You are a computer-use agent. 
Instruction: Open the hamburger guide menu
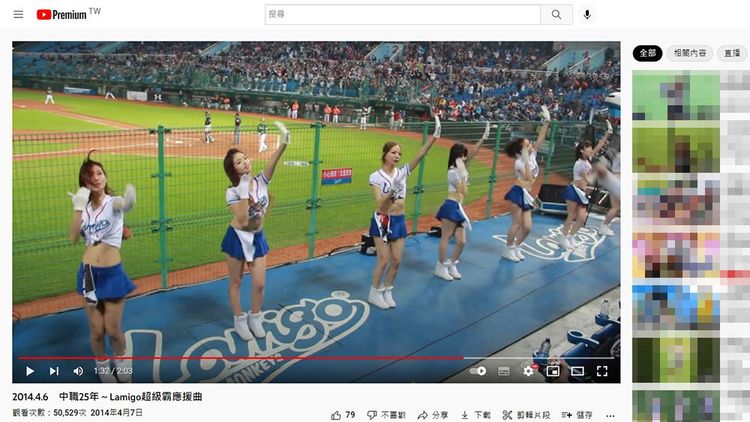[18, 14]
